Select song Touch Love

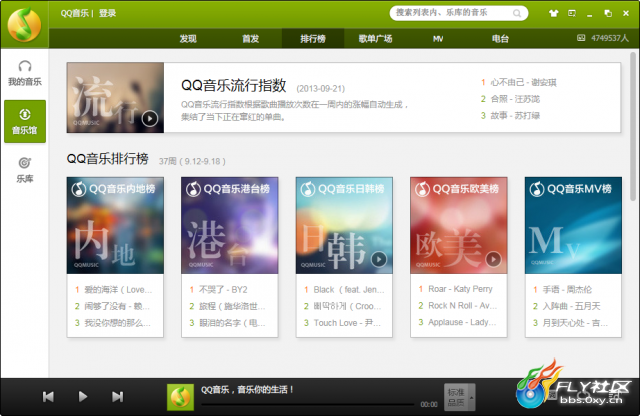(x=347, y=323)
